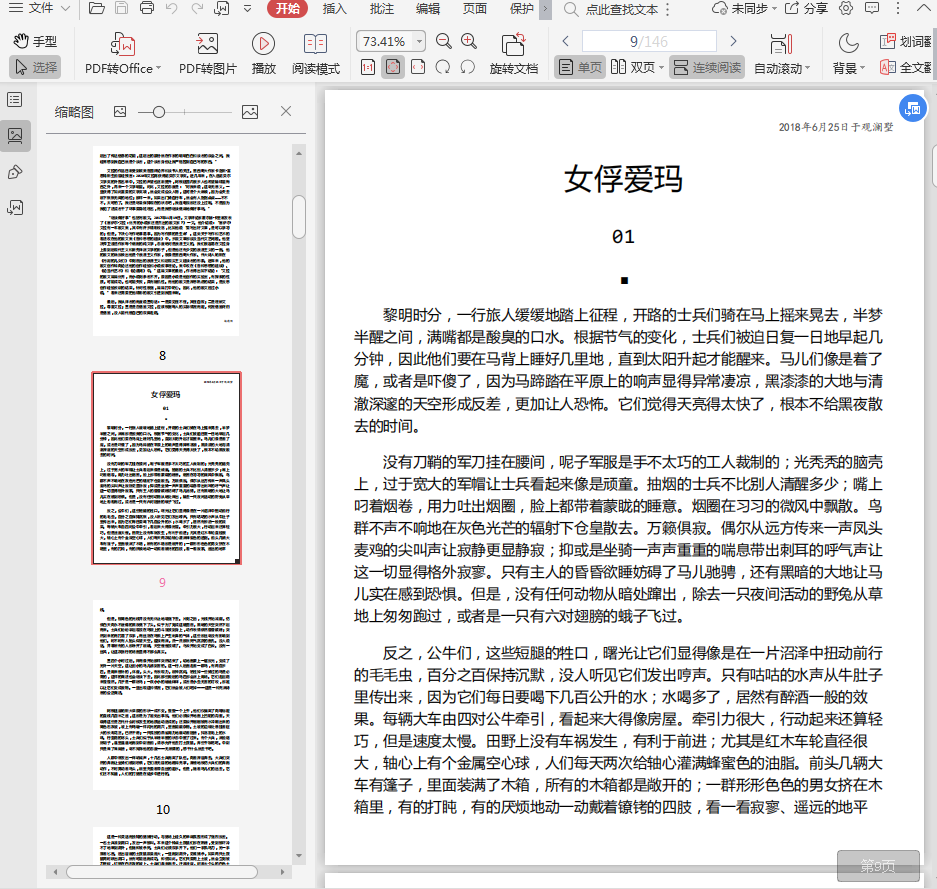Click the arrow to show more tabs
This screenshot has width=937, height=889.
[545, 8]
